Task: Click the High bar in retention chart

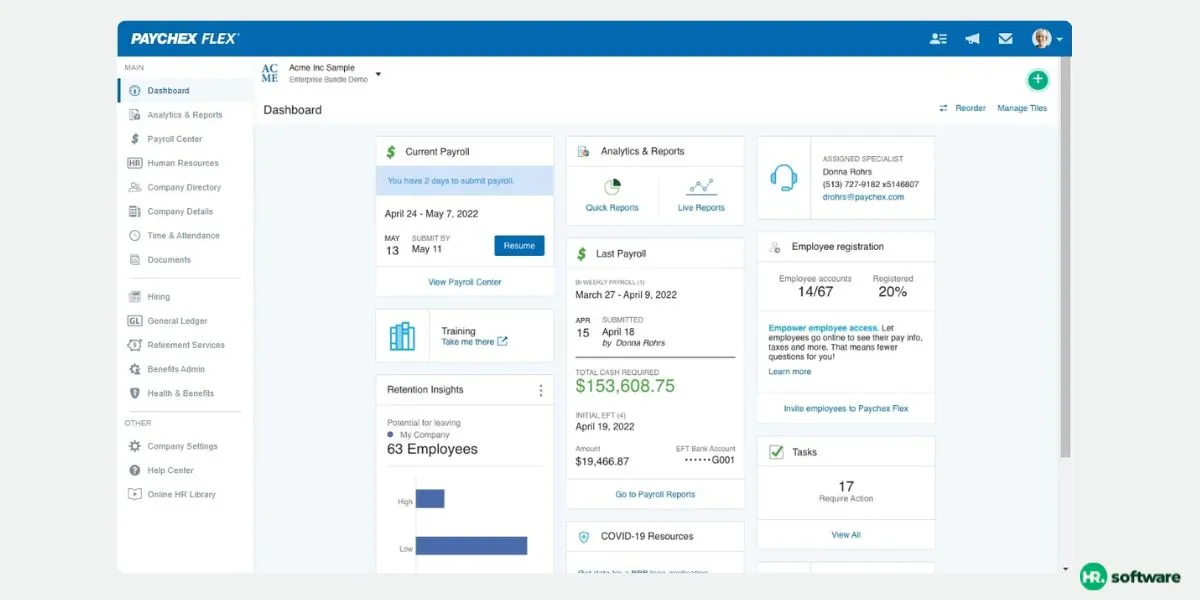Action: tap(430, 499)
